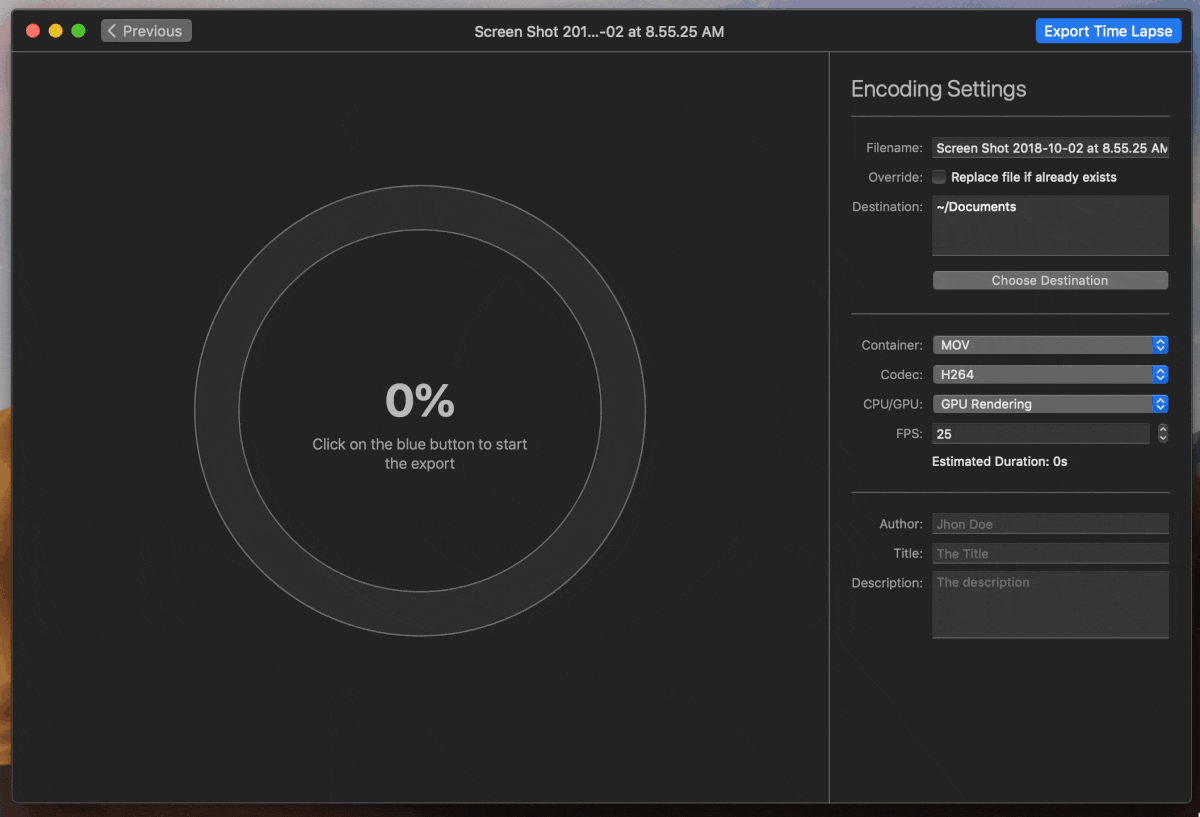Open the Container MOV dropdown
1200x817 pixels.
1050,345
